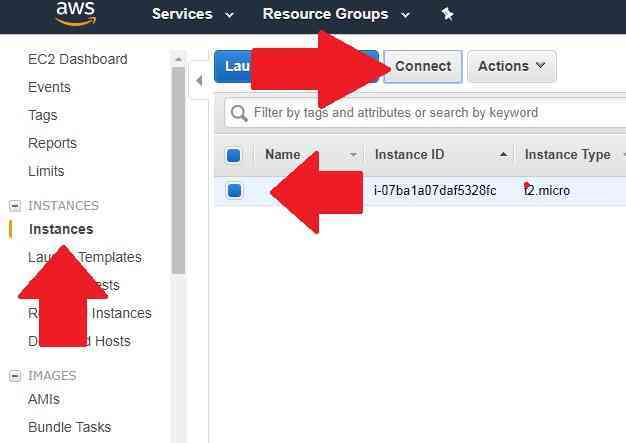Click the search magnifier icon
Image resolution: width=626 pixels, height=443 pixels.
(x=239, y=113)
